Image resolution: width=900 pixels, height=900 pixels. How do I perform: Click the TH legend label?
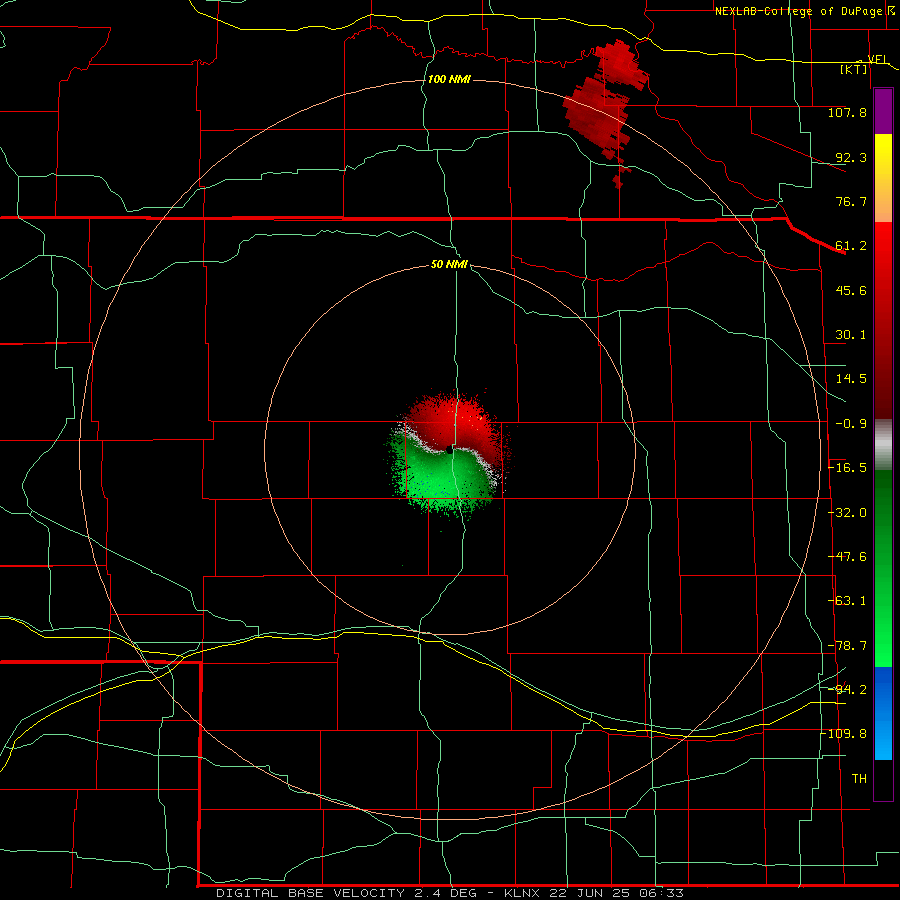[859, 779]
